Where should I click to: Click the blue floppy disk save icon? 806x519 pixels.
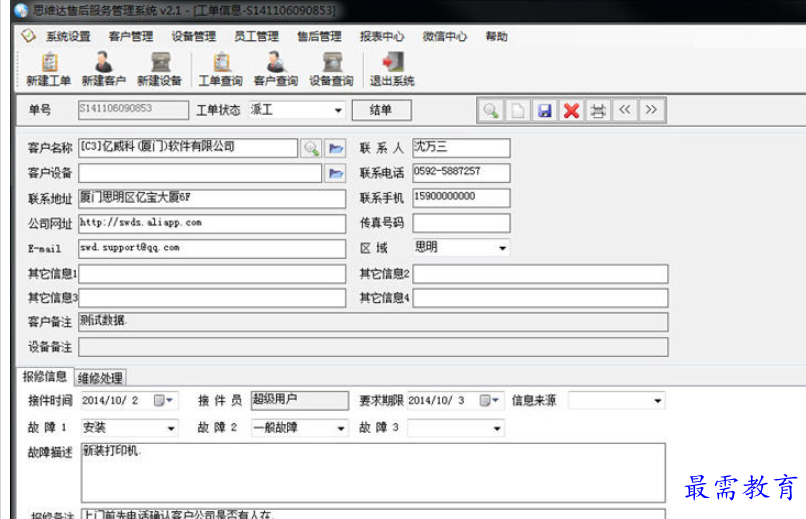pyautogui.click(x=545, y=110)
